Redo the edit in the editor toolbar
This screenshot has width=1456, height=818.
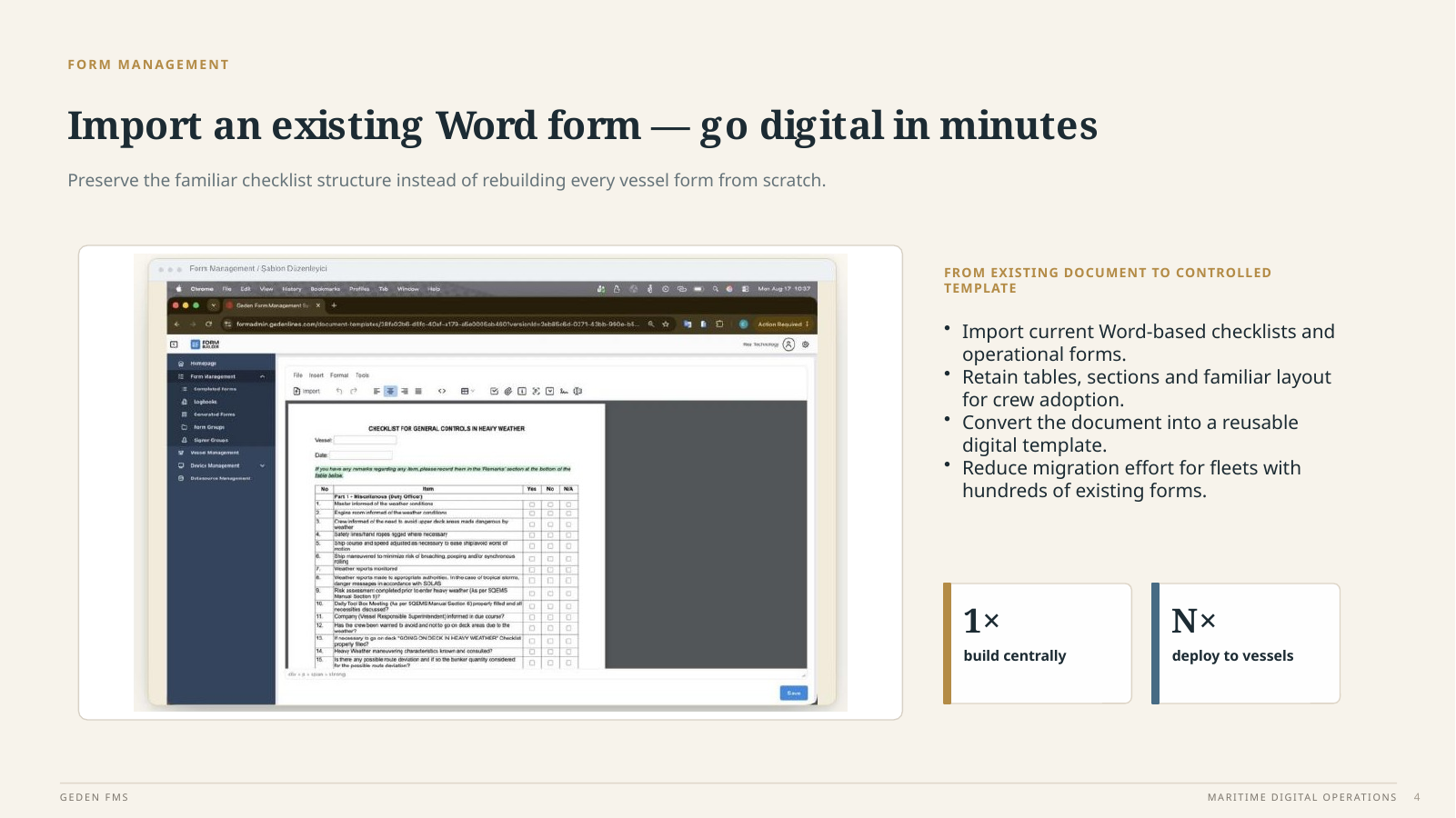354,392
